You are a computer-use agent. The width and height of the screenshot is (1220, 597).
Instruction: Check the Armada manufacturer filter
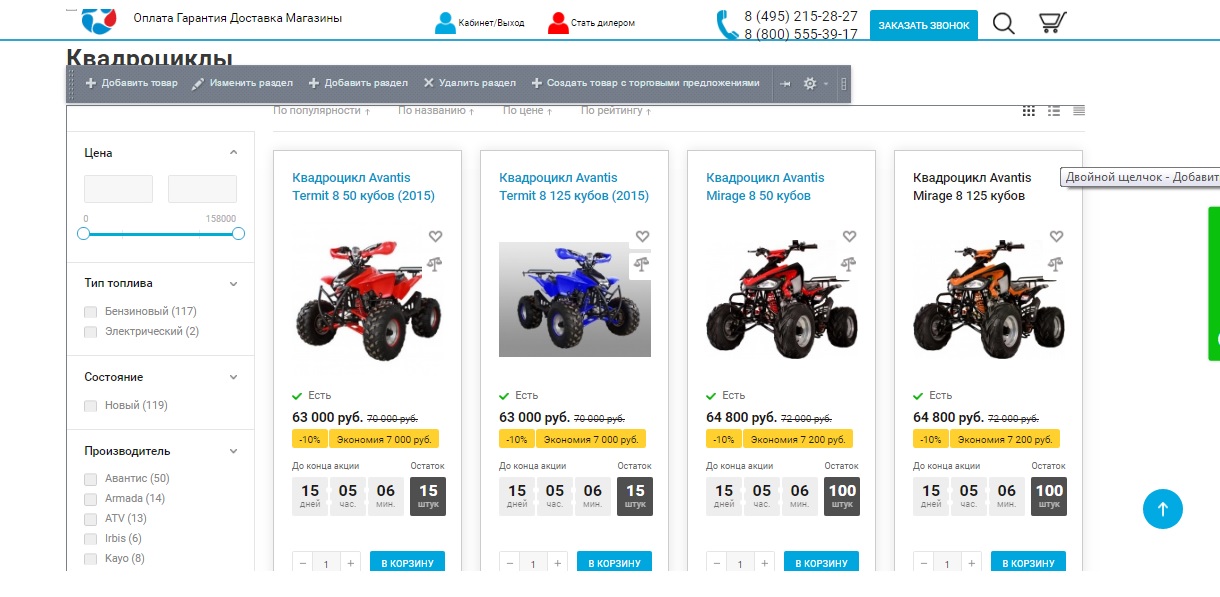[x=91, y=499]
